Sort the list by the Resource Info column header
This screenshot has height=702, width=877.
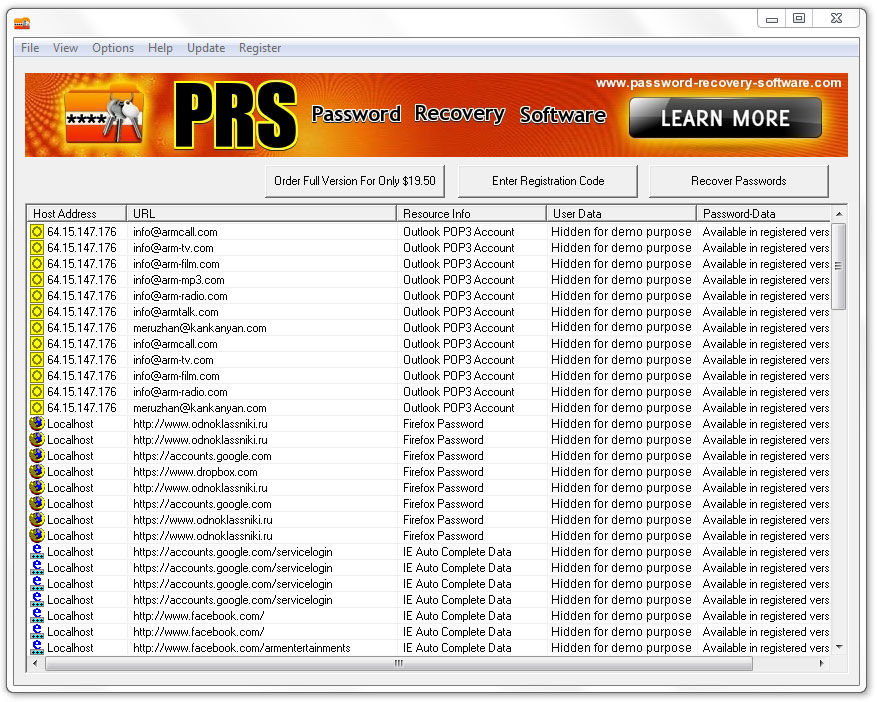pyautogui.click(x=471, y=213)
